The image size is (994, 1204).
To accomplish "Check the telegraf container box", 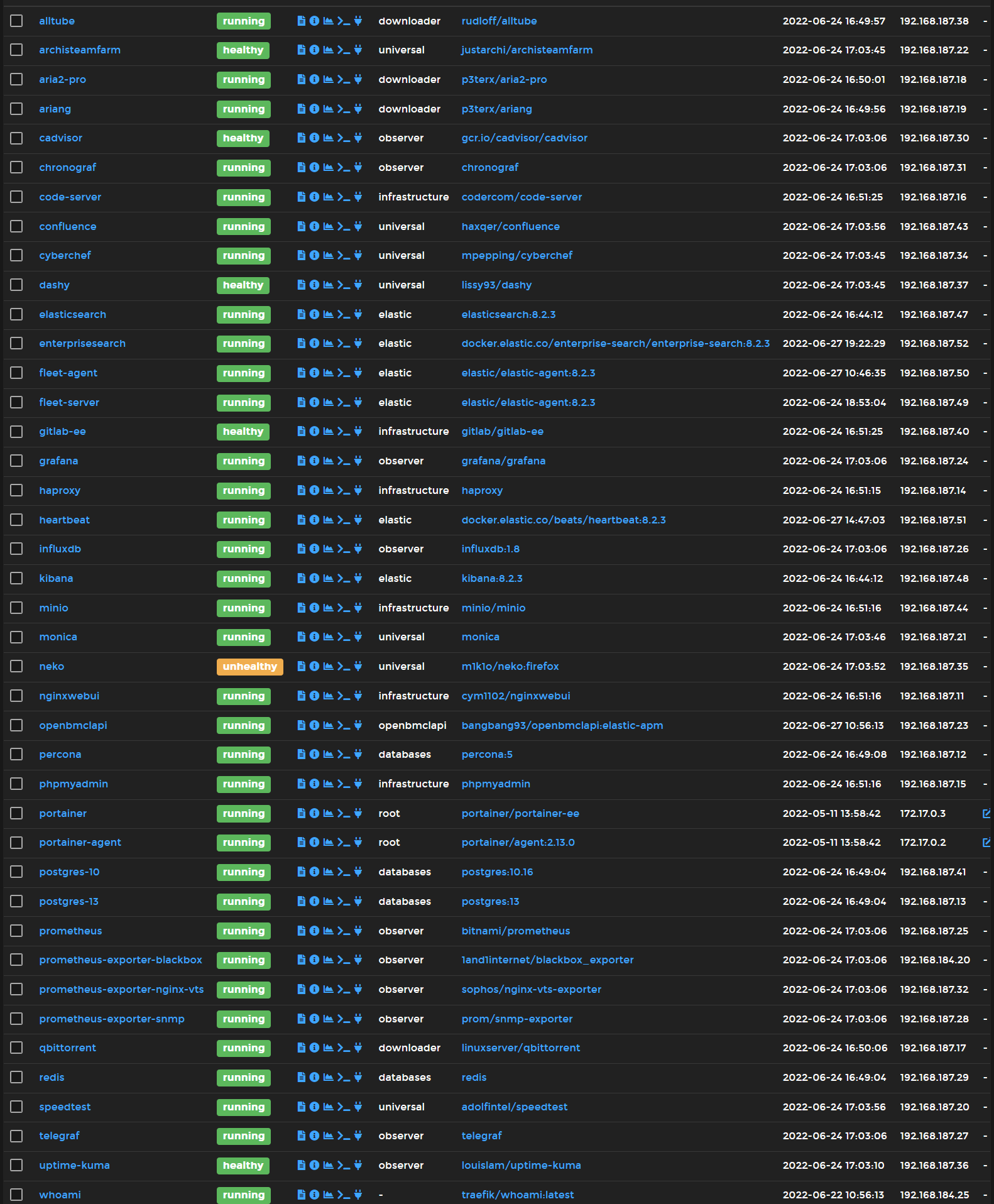I will [16, 1136].
